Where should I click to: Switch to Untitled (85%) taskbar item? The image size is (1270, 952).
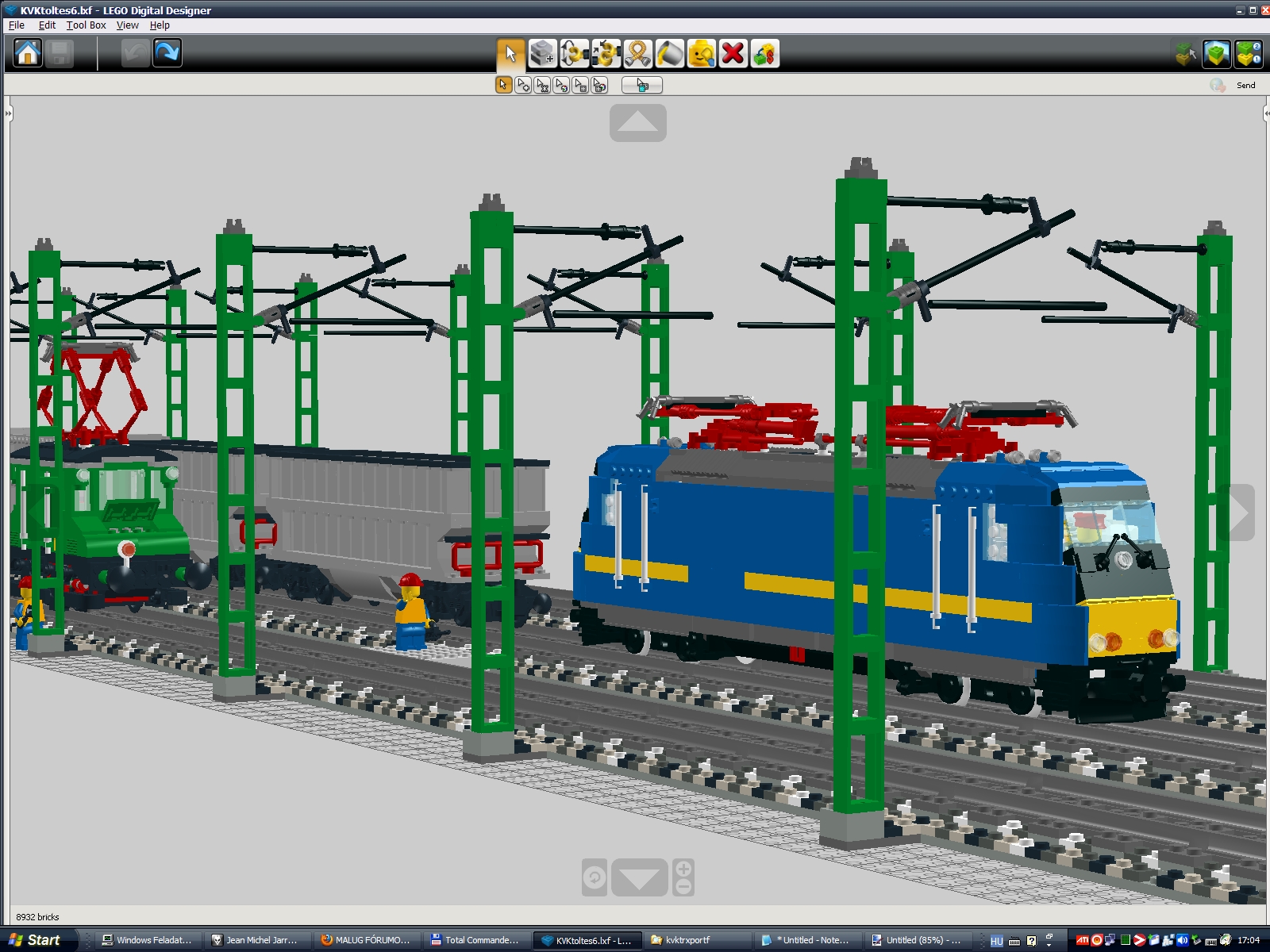point(916,940)
